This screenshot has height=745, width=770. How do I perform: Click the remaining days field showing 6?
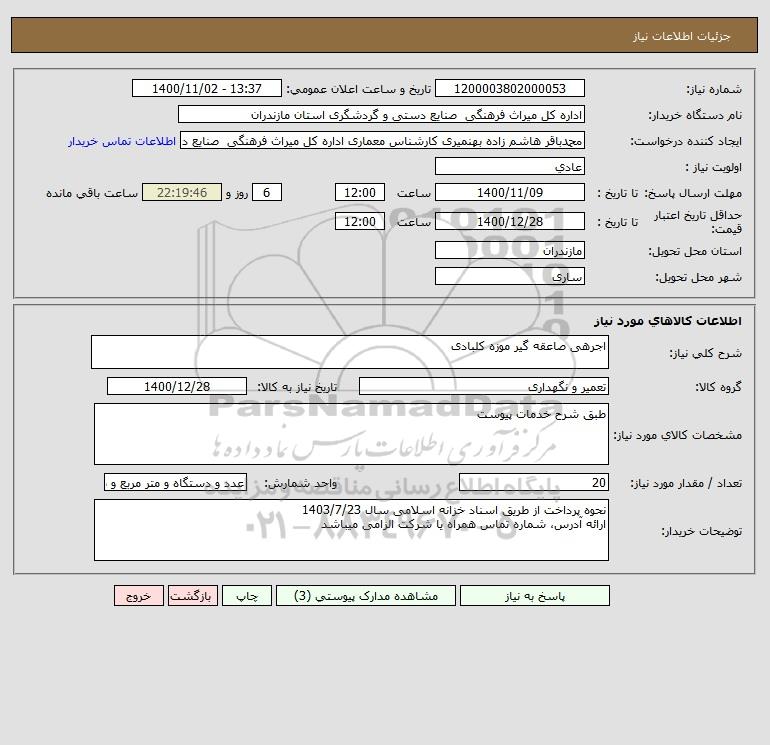pyautogui.click(x=267, y=193)
